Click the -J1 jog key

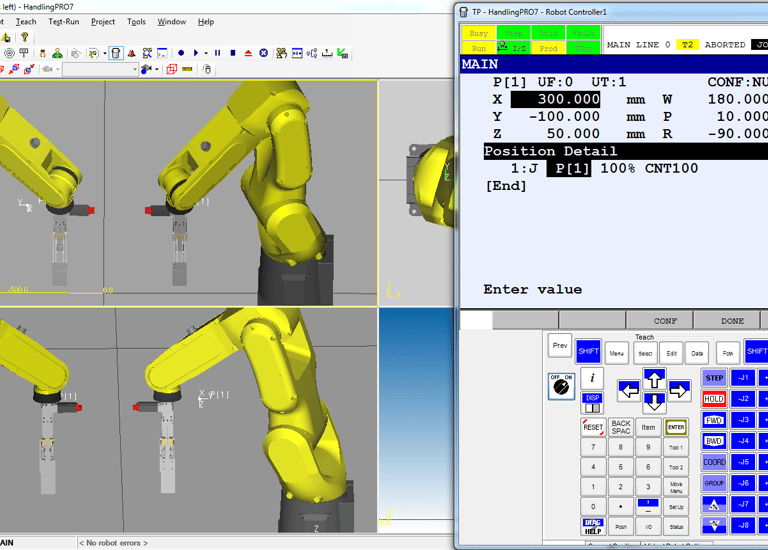(x=743, y=378)
